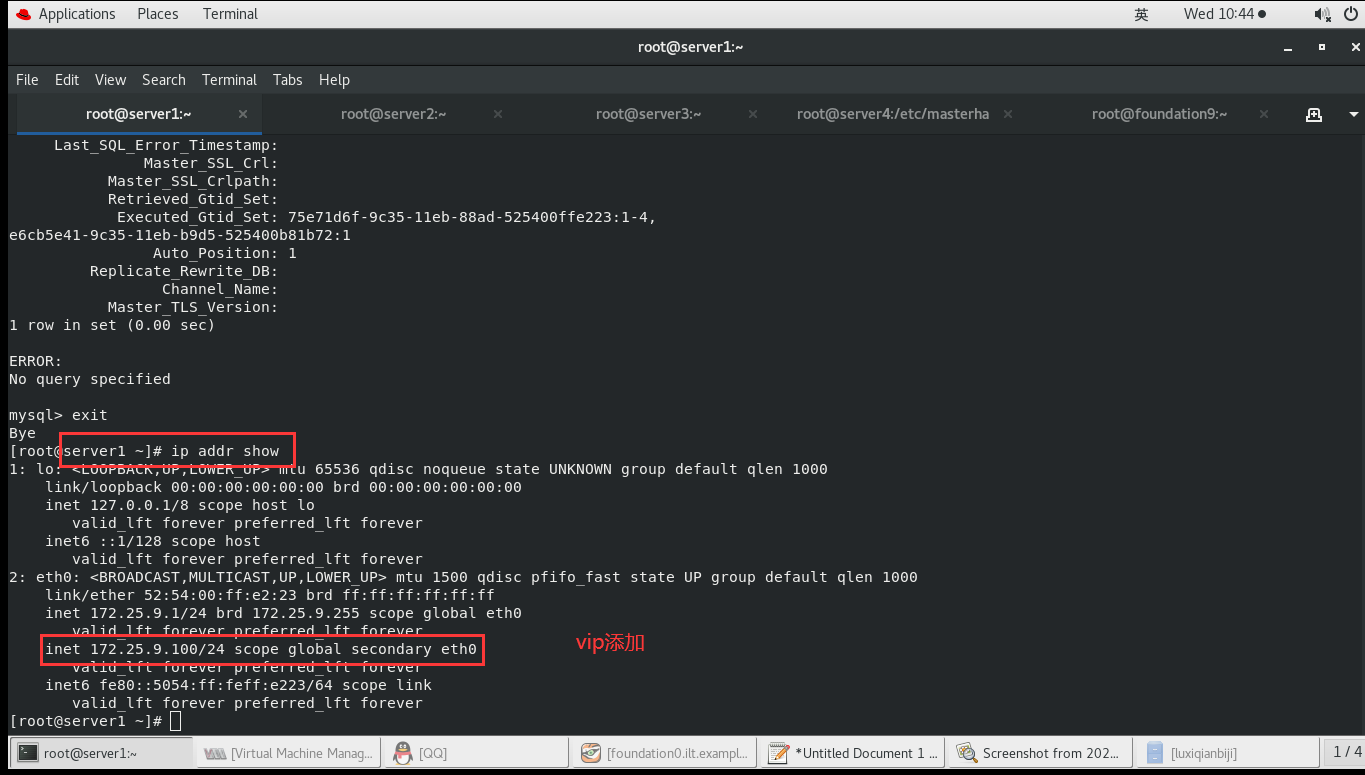Open Virtual Machine Manager from the taskbar
The image size is (1365, 775).
point(287,752)
